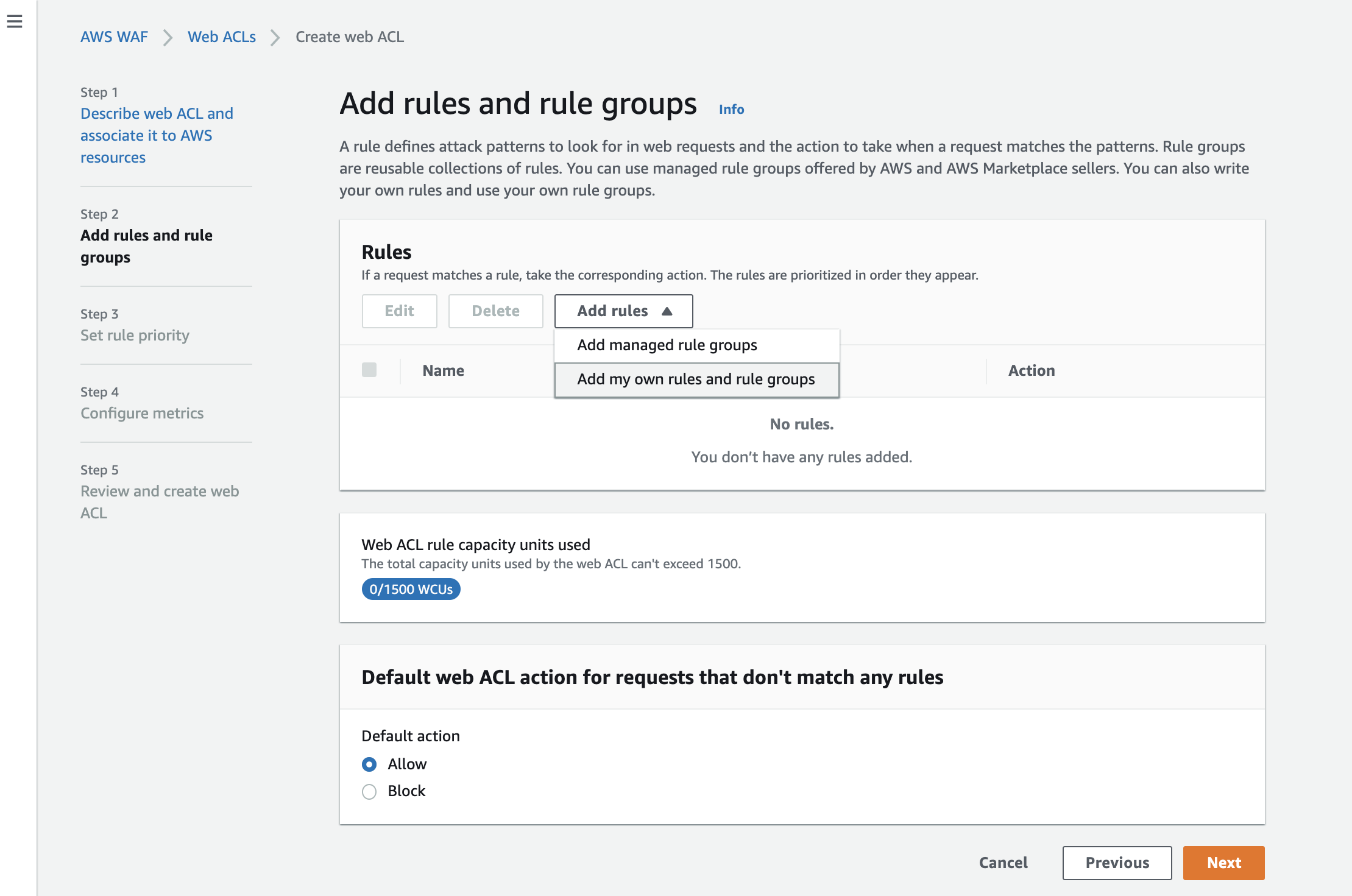Select the Allow default action radio

point(369,764)
